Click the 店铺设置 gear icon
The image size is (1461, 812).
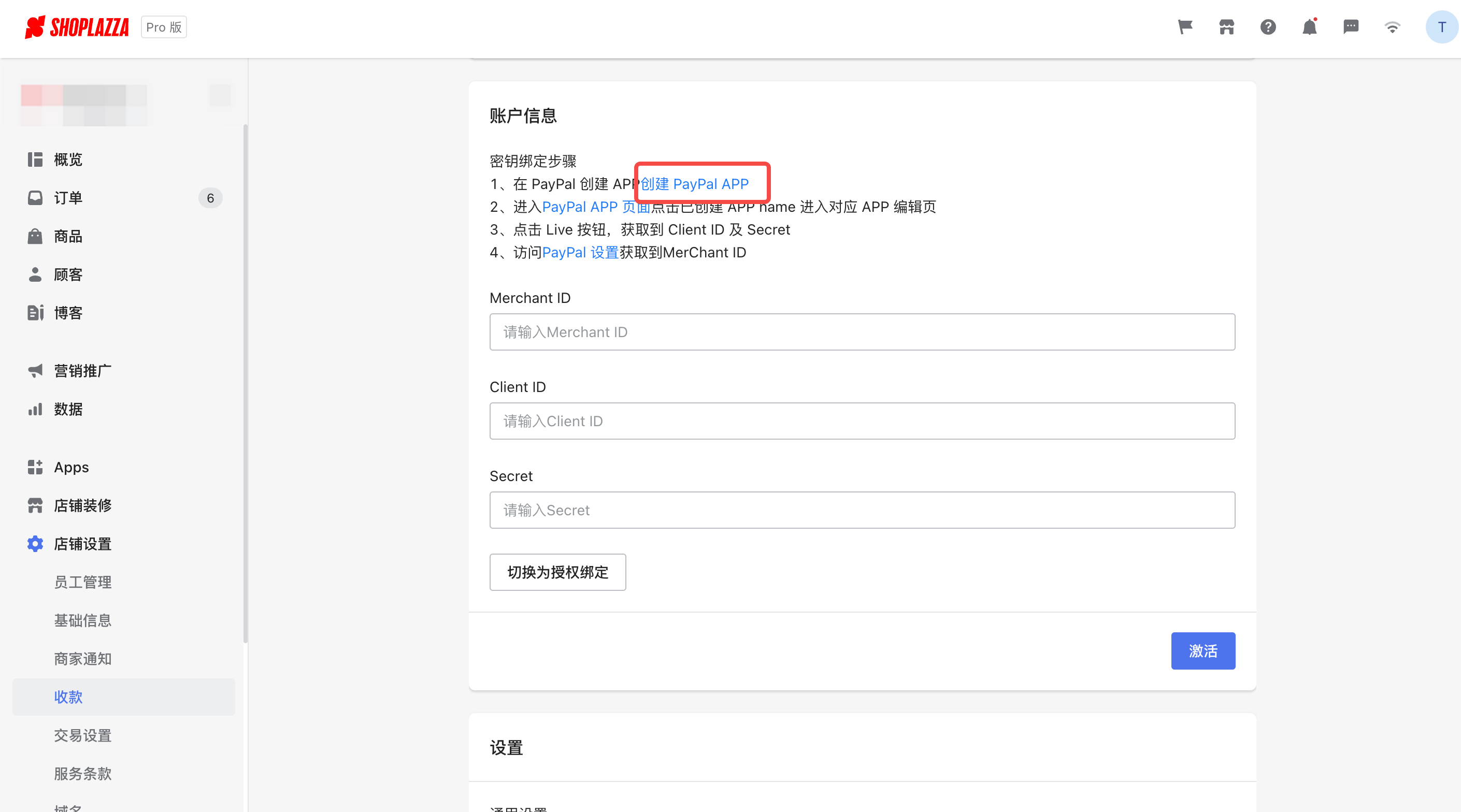35,544
